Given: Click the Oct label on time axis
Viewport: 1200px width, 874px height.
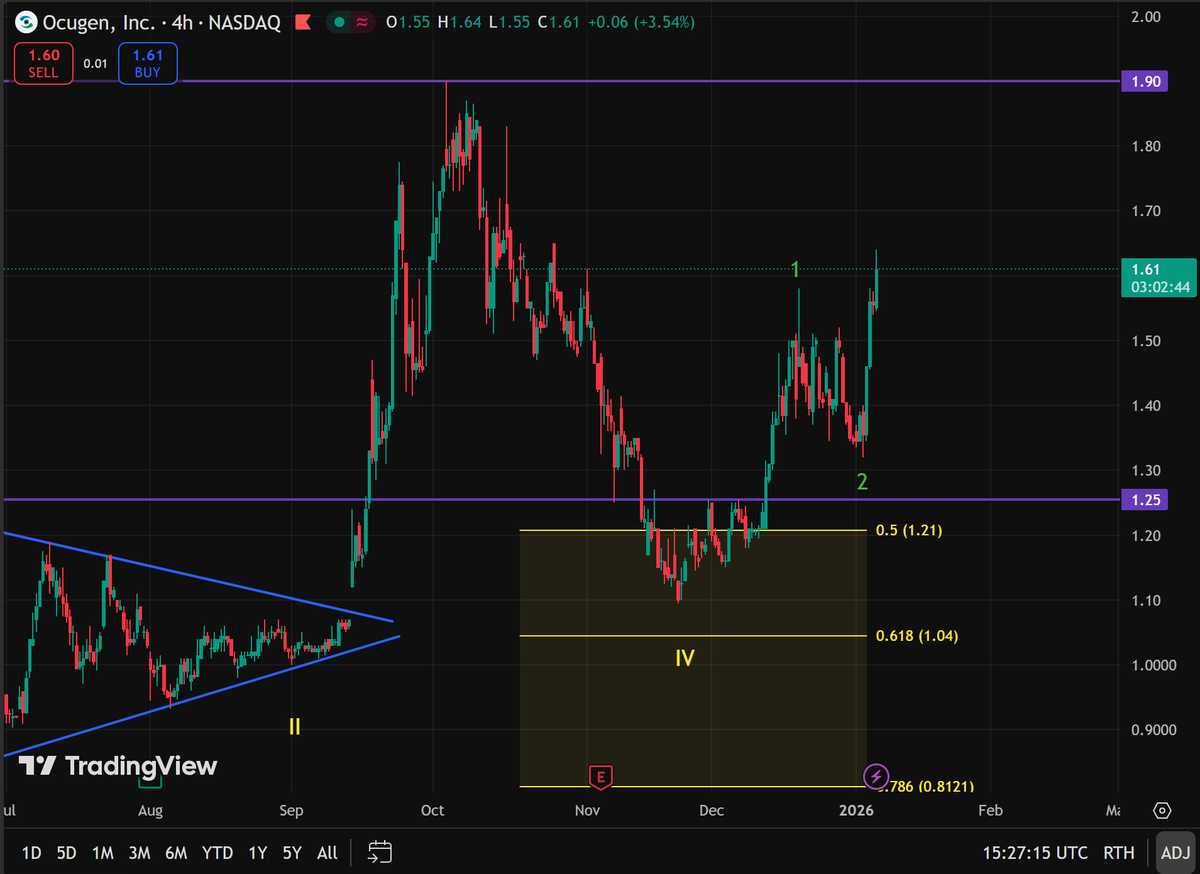Looking at the screenshot, I should (x=433, y=810).
